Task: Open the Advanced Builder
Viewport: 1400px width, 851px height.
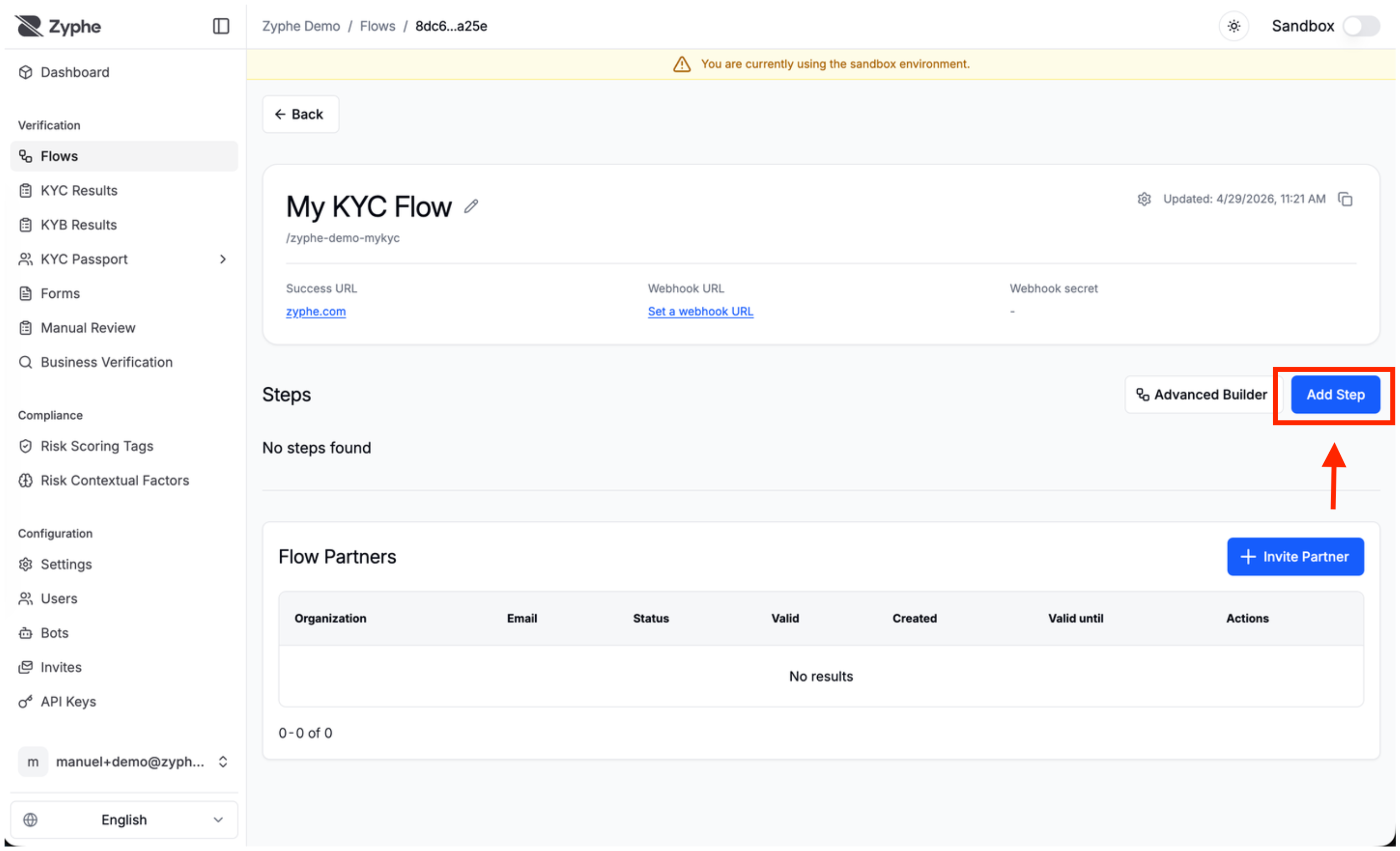Action: 1202,394
